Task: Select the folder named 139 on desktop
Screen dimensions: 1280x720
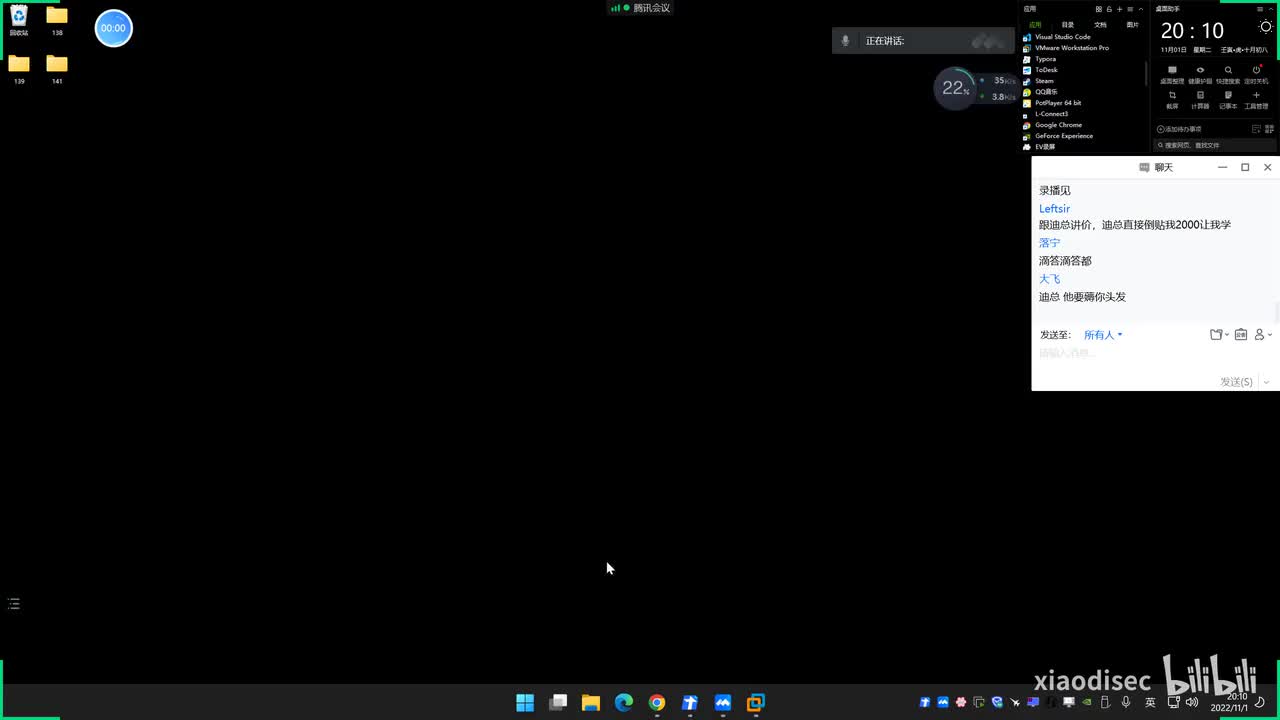Action: 19,68
